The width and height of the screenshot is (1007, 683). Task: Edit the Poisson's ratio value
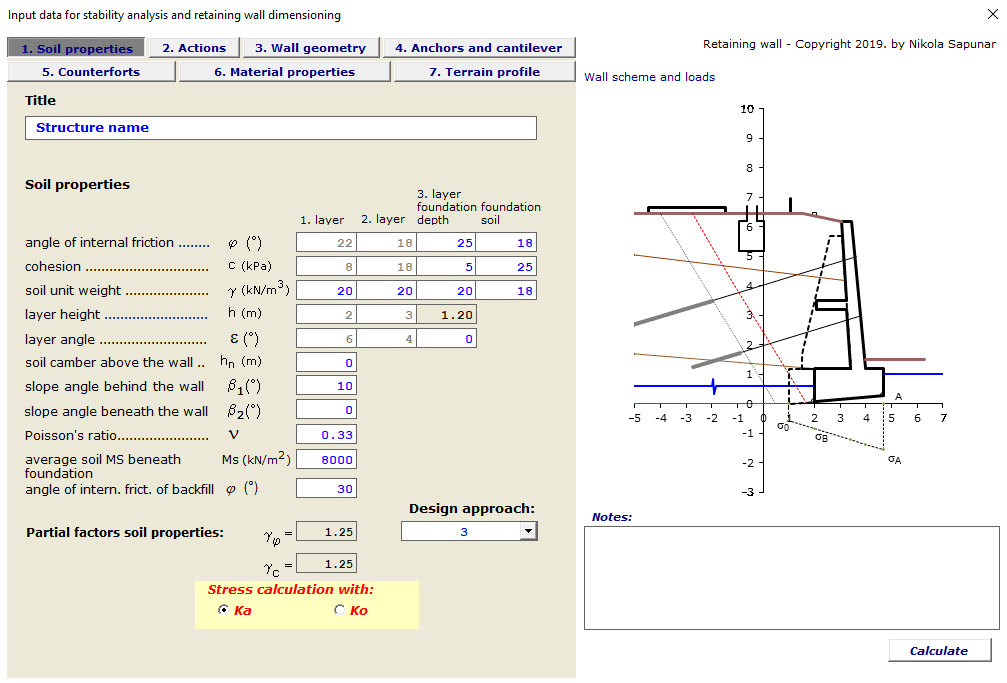pyautogui.click(x=325, y=434)
